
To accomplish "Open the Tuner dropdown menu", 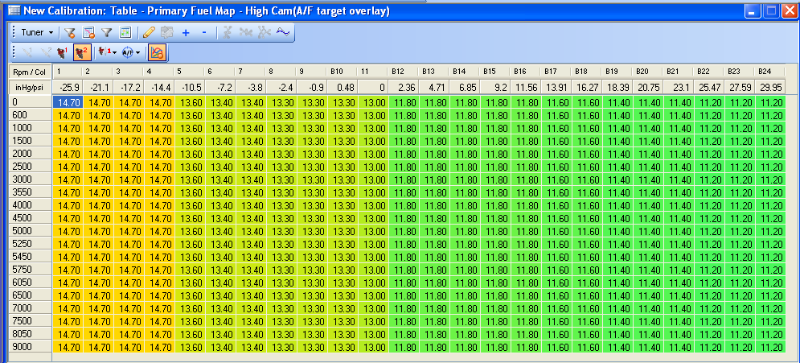I will [37, 33].
